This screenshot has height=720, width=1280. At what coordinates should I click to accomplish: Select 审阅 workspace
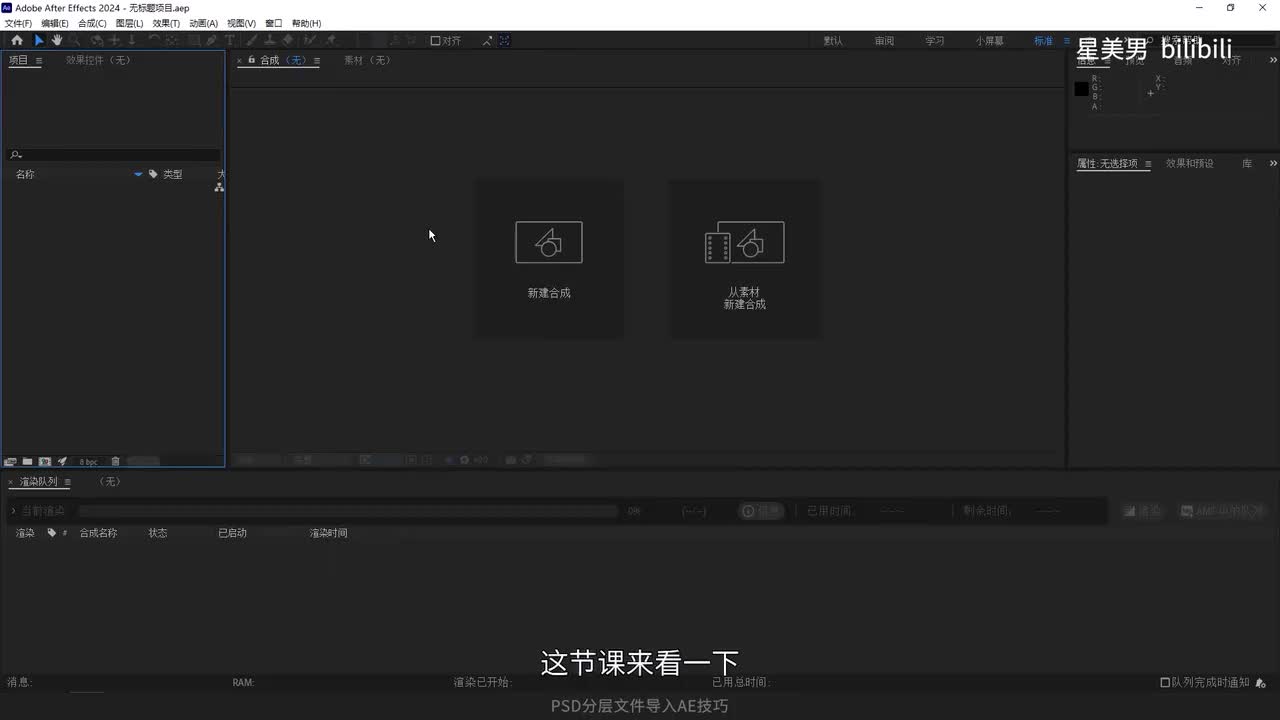pos(884,41)
